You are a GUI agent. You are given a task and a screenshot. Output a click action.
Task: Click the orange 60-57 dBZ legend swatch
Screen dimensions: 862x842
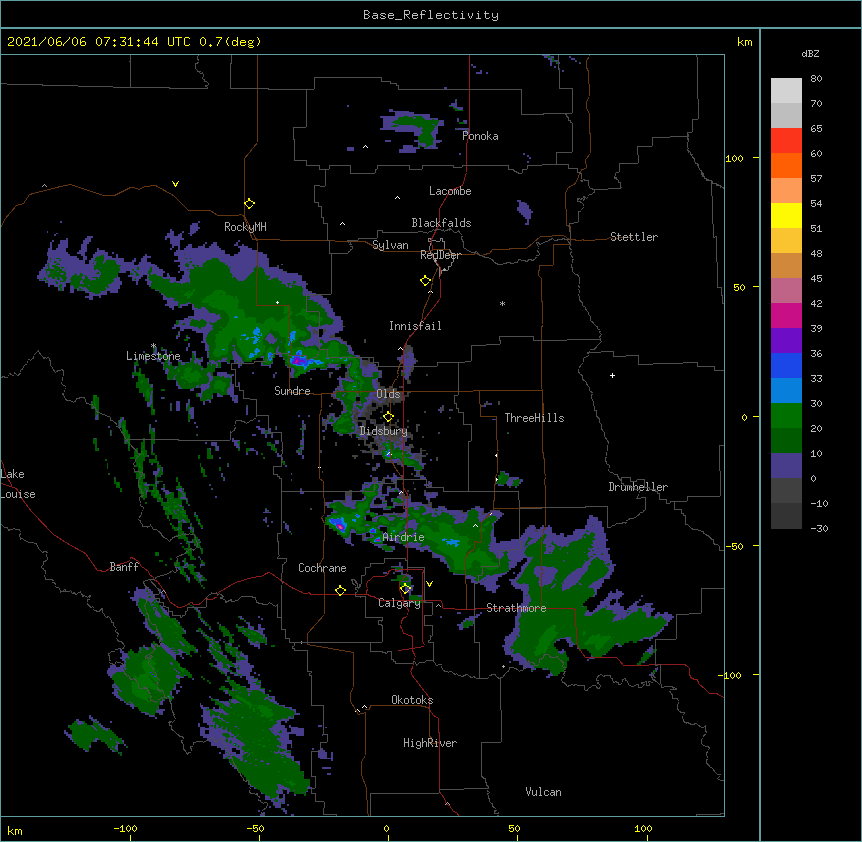[786, 165]
